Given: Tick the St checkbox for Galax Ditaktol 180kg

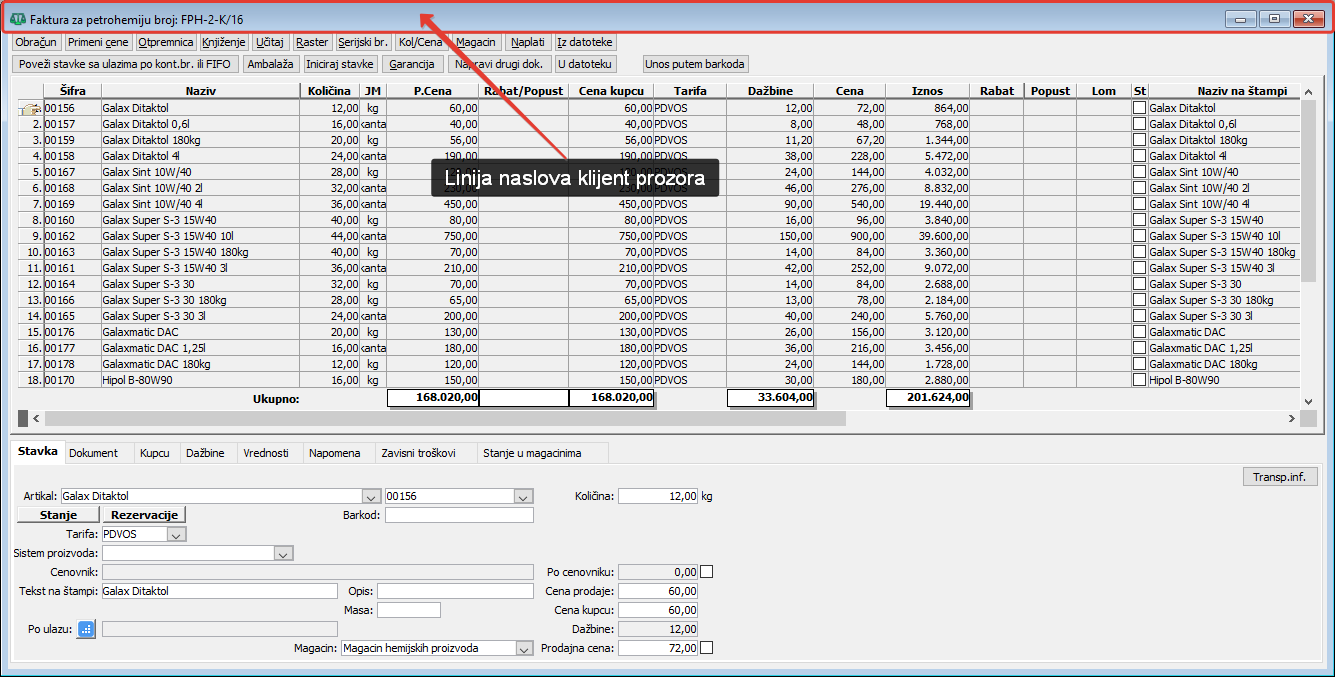Looking at the screenshot, I should pos(1139,140).
